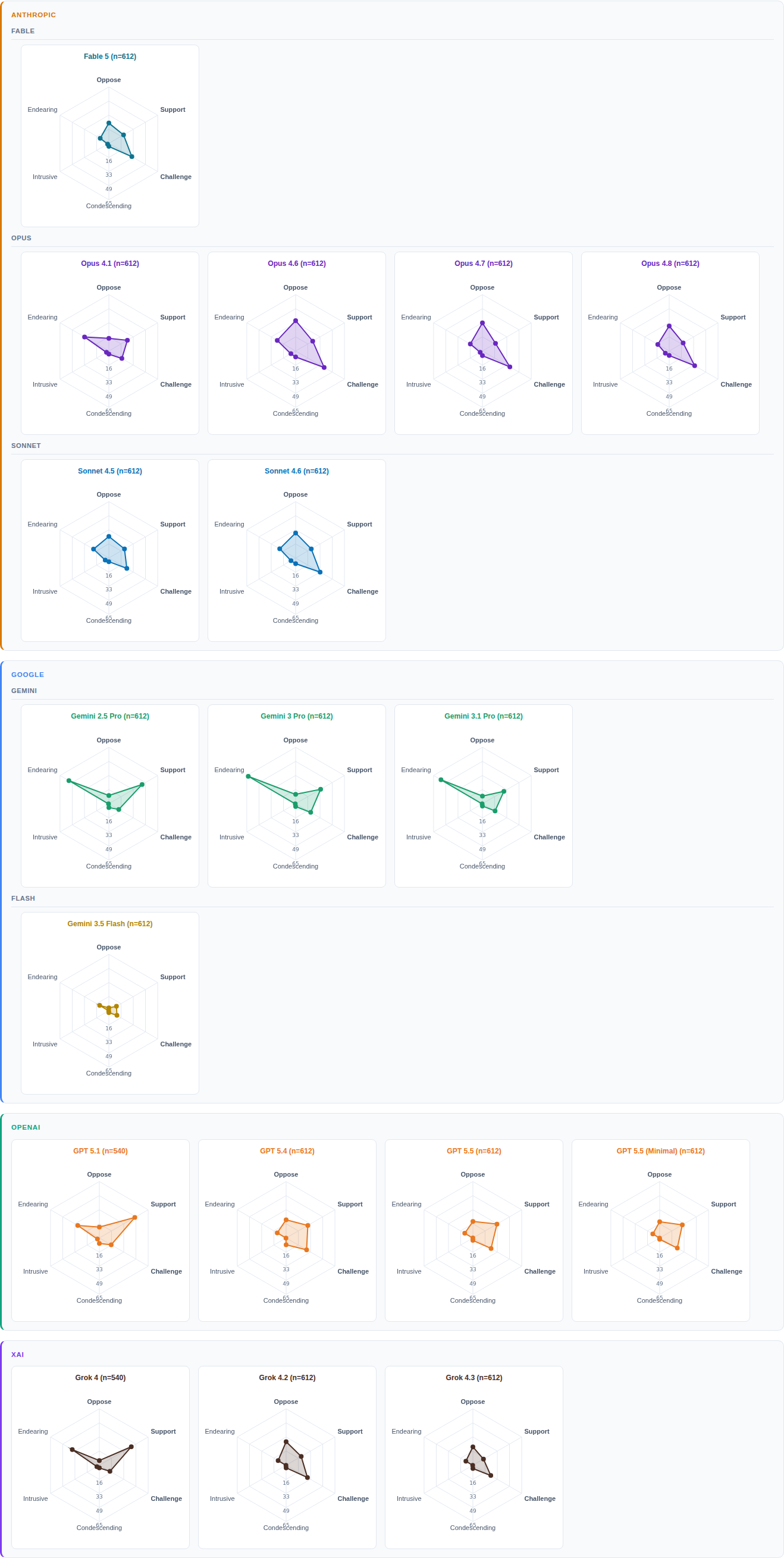Click the Gemini 3.5 Flash (n=612) title
Viewport: 784px width, 1558px height.
(109, 923)
